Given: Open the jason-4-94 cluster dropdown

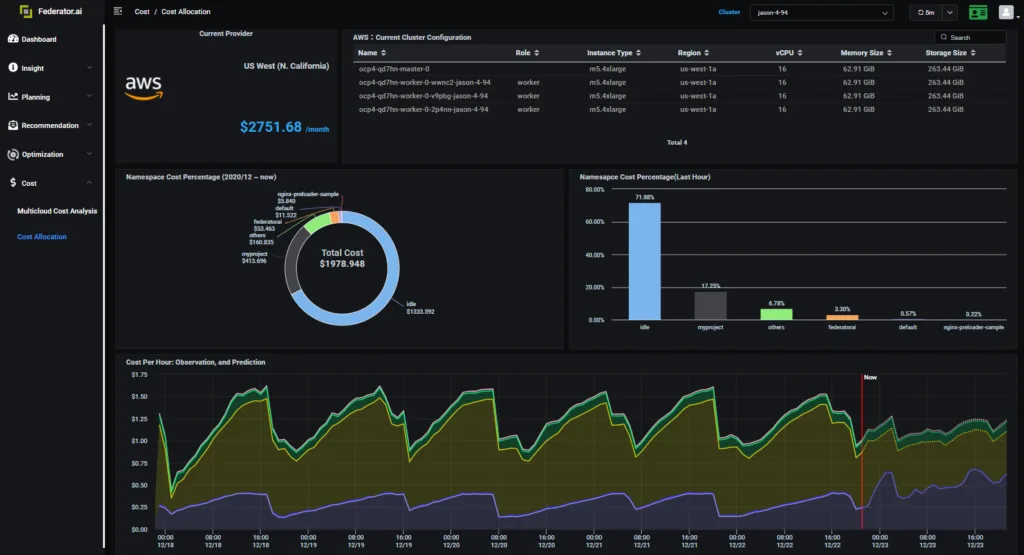Looking at the screenshot, I should (x=822, y=12).
